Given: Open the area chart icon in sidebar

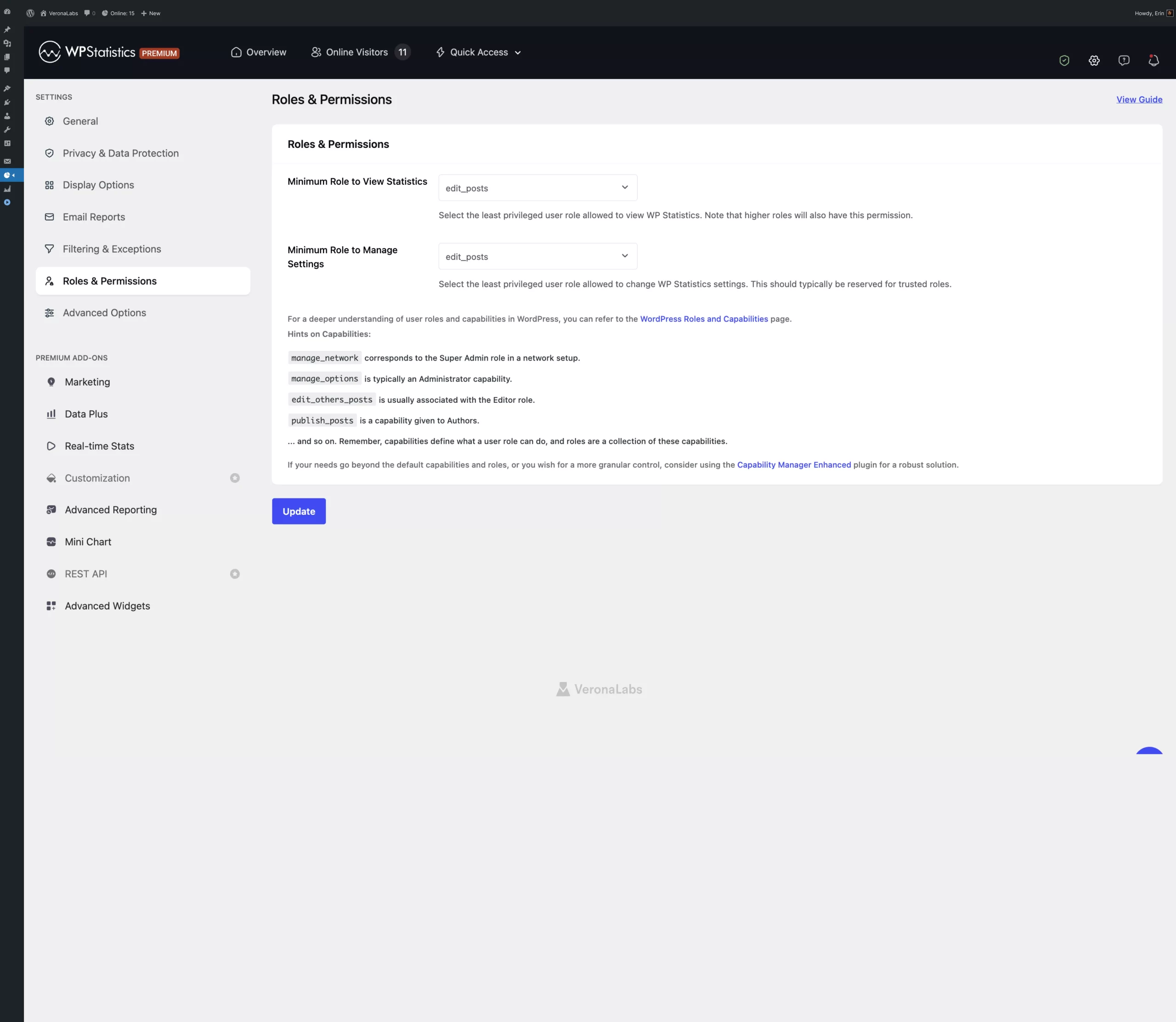Looking at the screenshot, I should tap(7, 189).
